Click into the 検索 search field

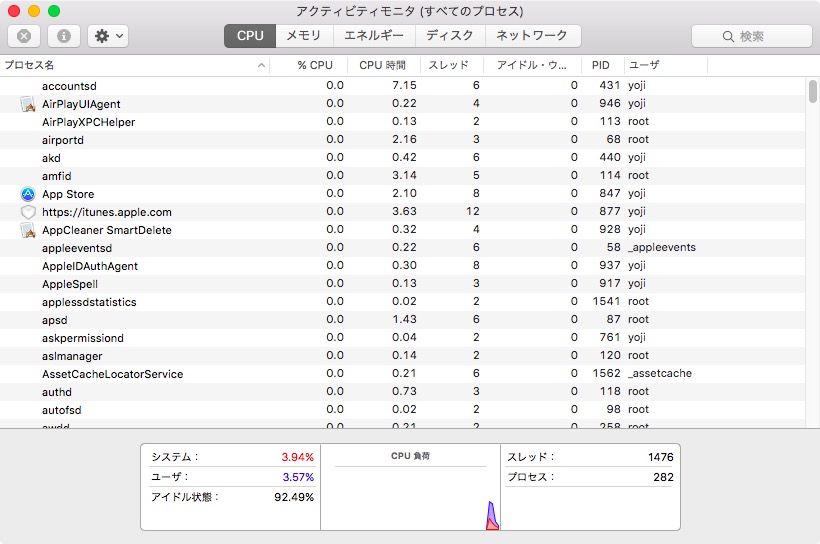(x=751, y=36)
